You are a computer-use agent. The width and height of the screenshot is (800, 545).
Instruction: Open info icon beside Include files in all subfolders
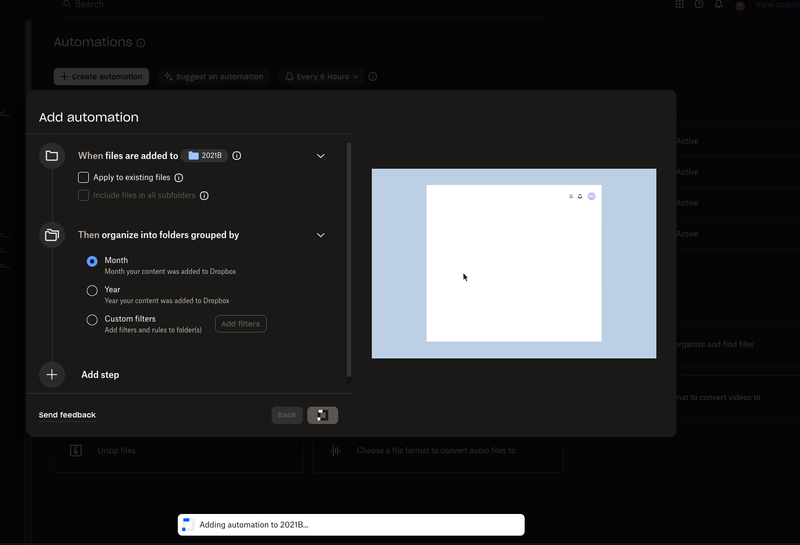tap(204, 195)
